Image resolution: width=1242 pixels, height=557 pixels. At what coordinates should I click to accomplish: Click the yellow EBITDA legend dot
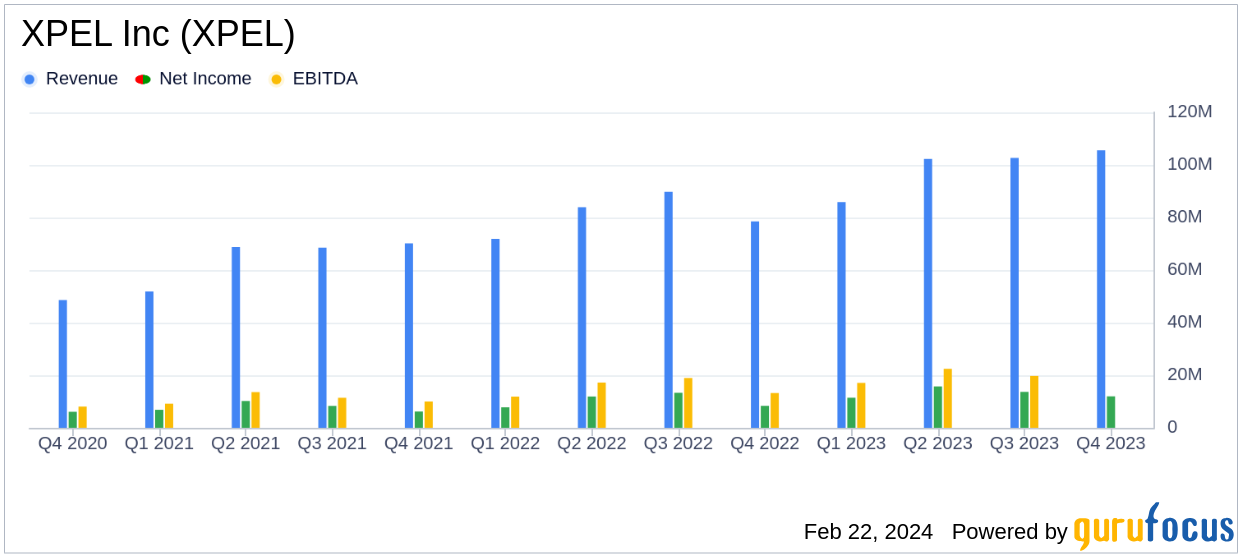pos(277,79)
